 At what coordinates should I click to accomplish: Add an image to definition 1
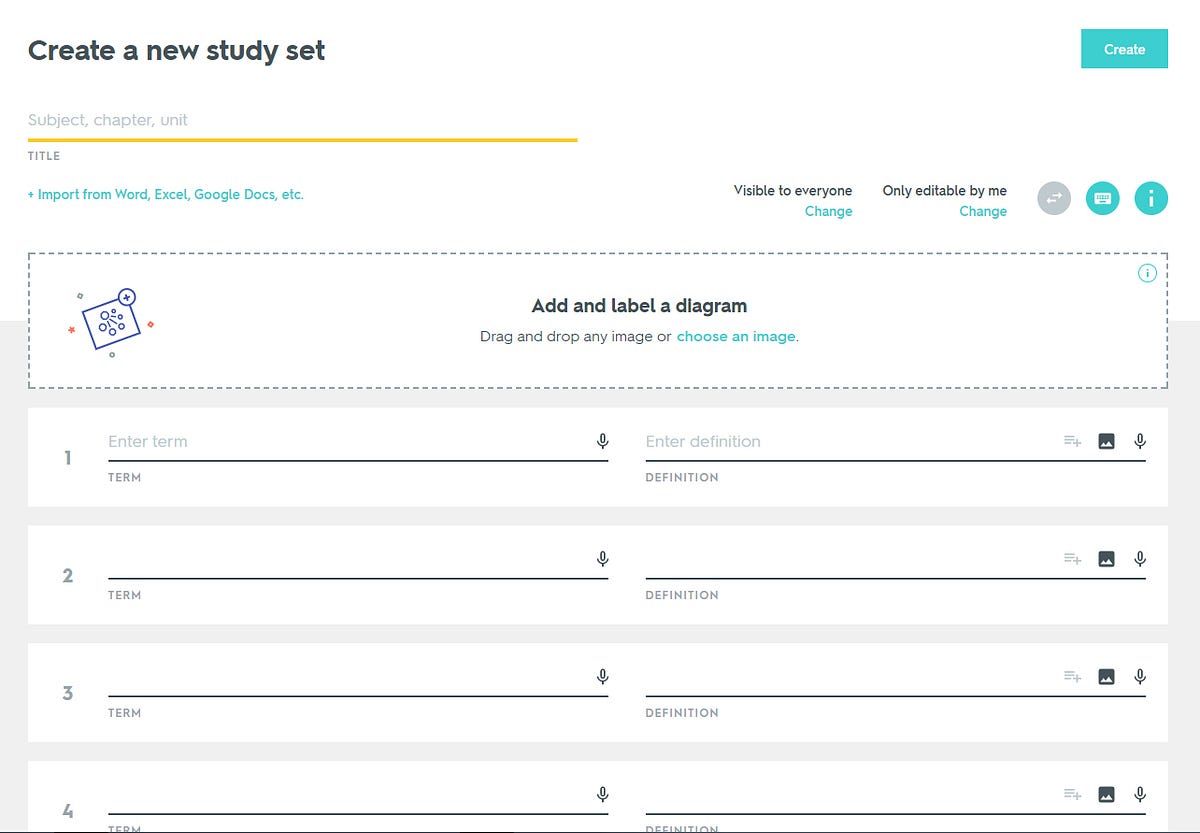[1107, 440]
